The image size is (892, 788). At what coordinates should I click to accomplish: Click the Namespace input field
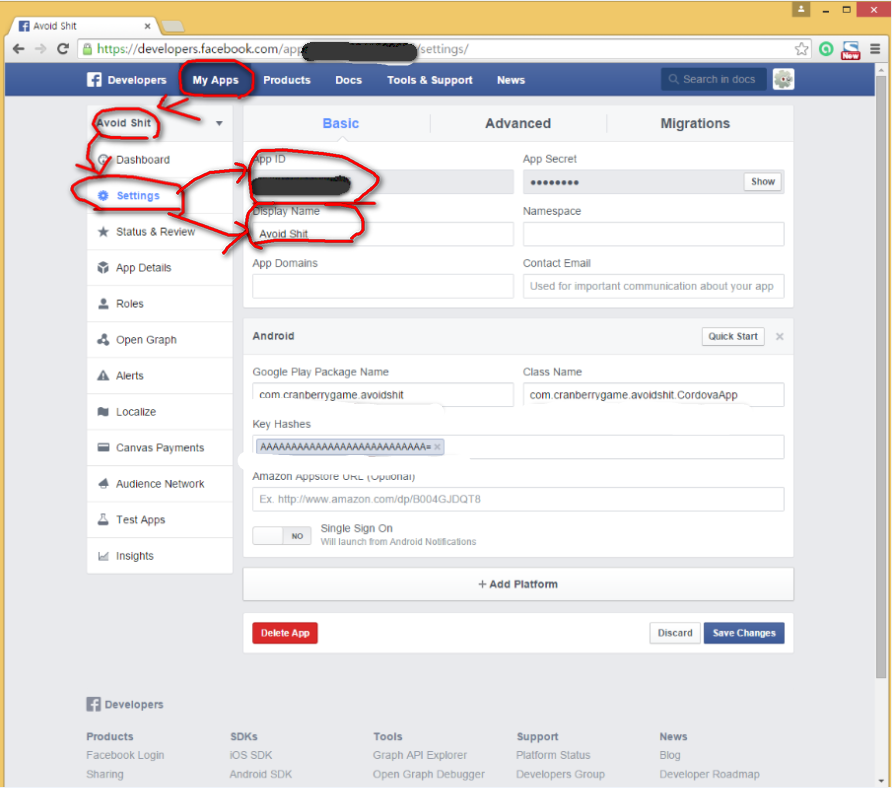[x=653, y=234]
